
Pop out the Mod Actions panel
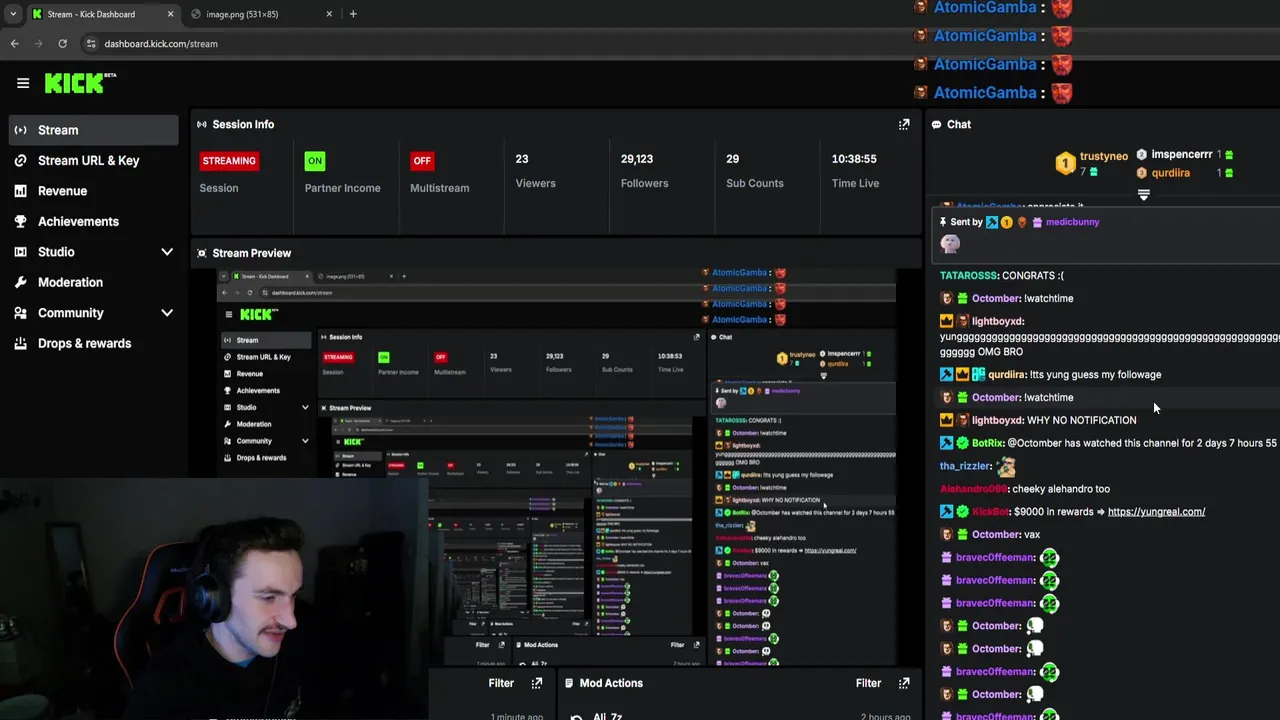point(904,683)
